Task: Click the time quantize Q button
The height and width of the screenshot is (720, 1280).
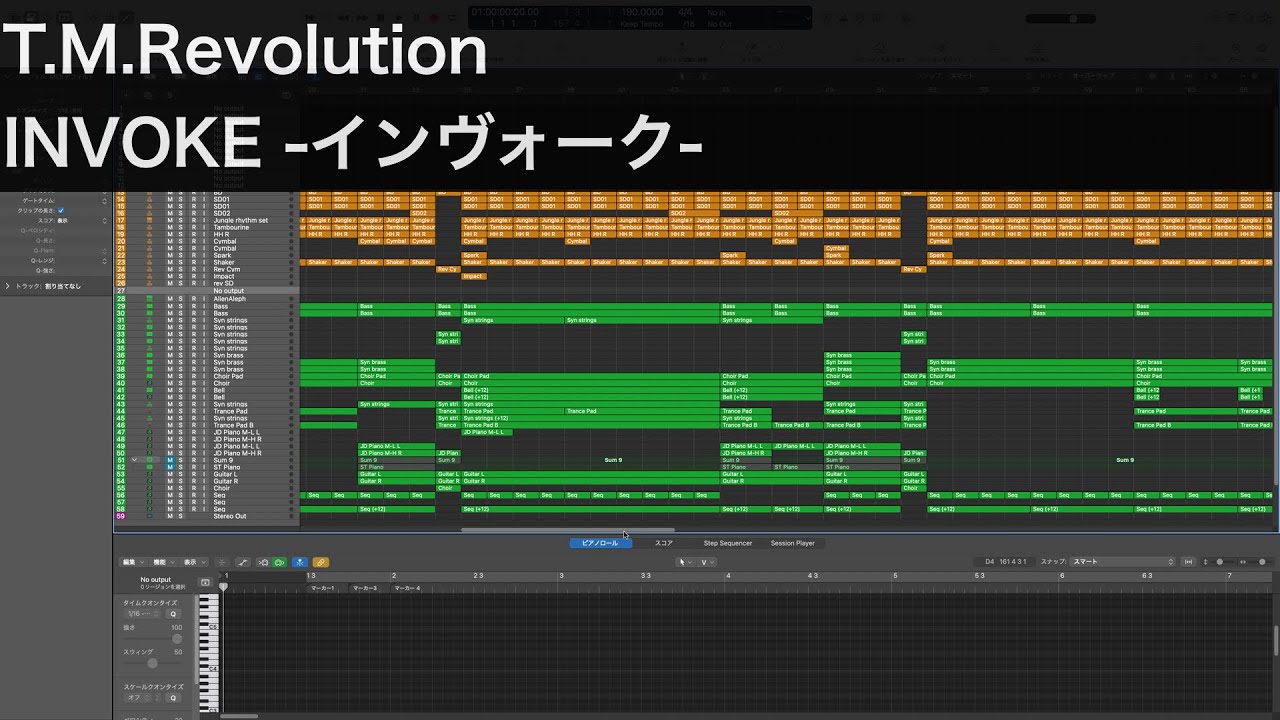Action: pos(173,614)
